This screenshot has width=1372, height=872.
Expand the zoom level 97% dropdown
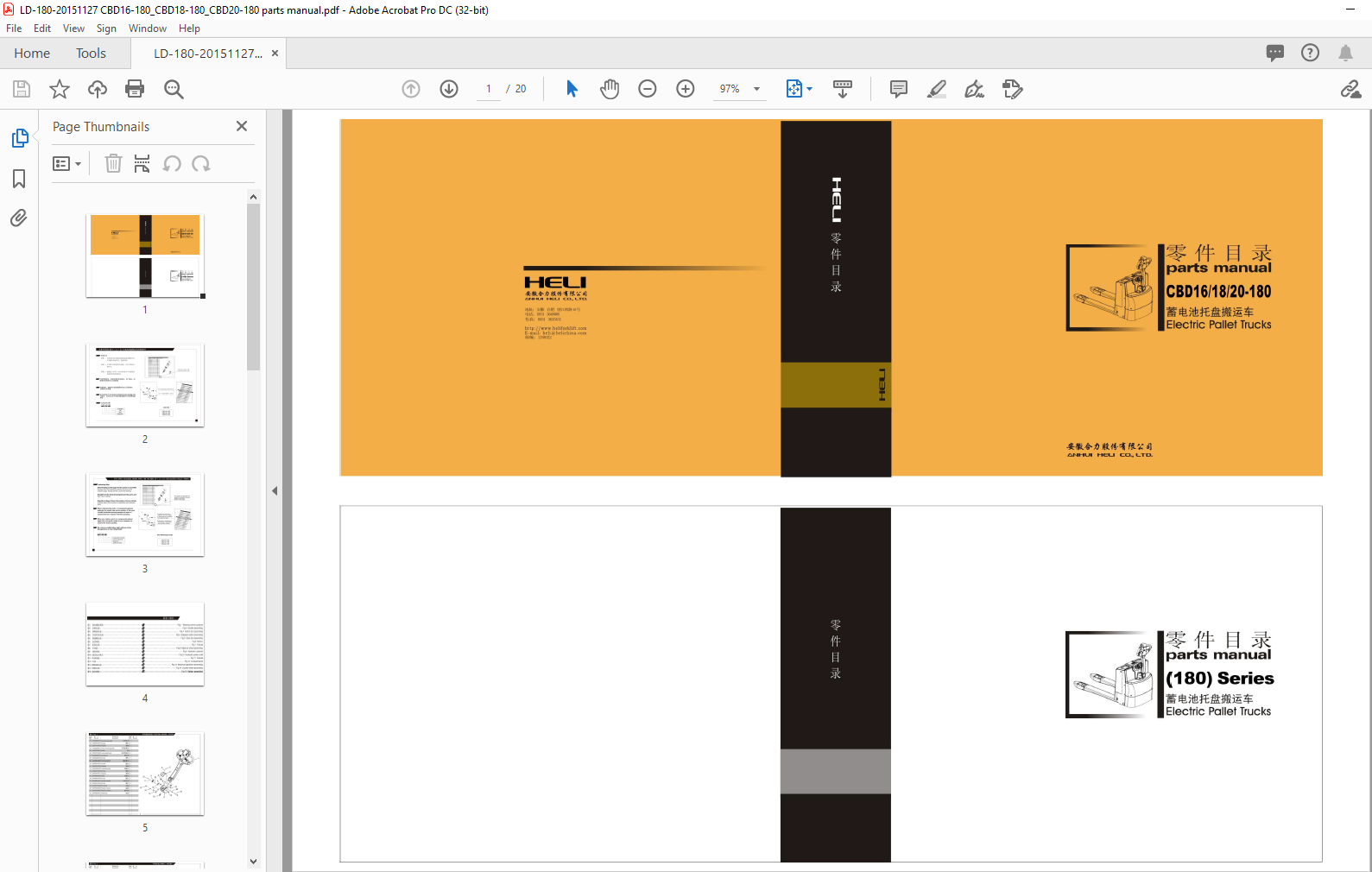(x=756, y=89)
